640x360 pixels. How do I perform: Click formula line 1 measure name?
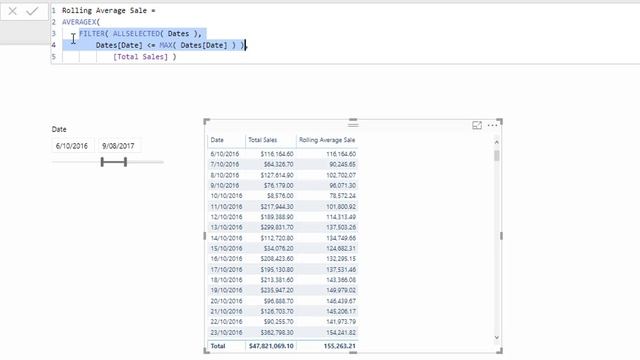[104, 11]
